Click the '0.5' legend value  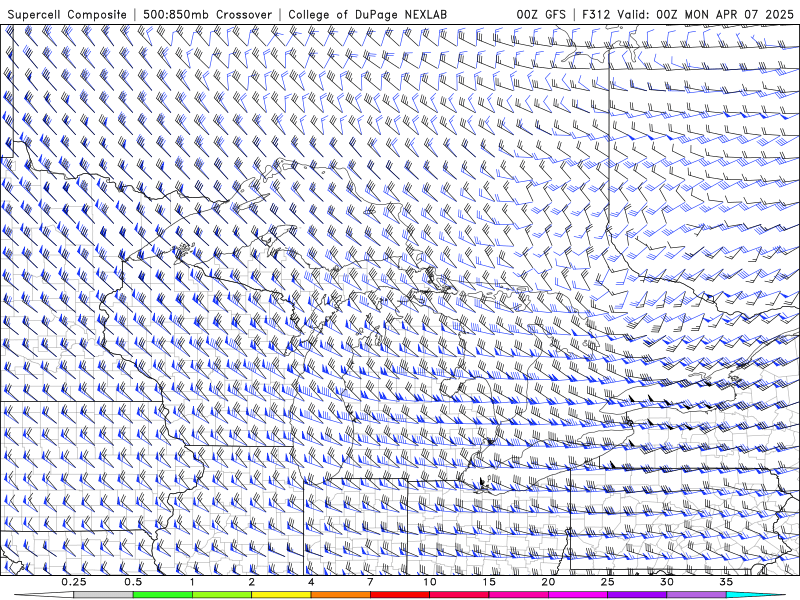133,582
